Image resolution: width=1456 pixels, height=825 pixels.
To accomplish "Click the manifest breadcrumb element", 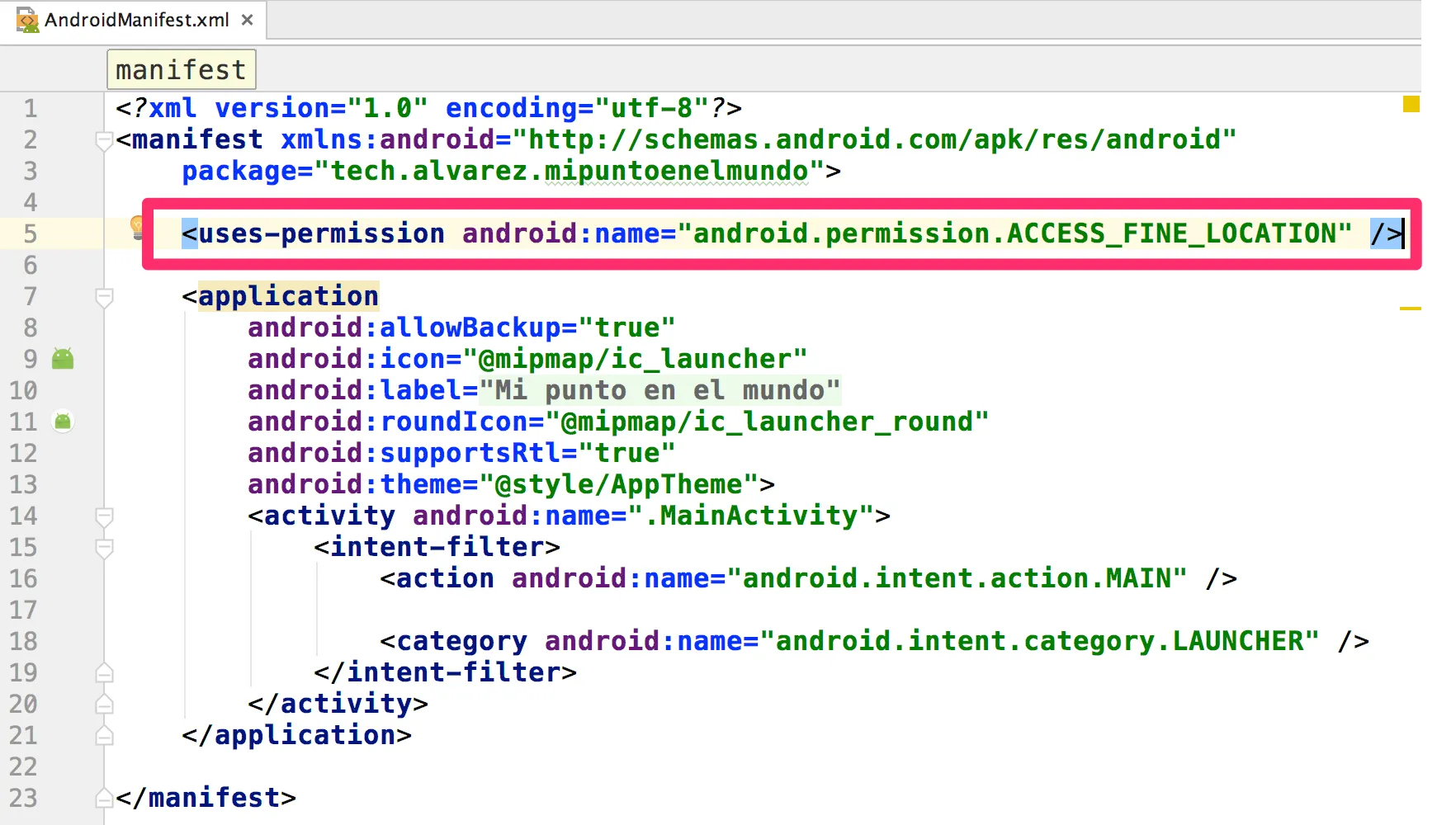I will point(181,69).
